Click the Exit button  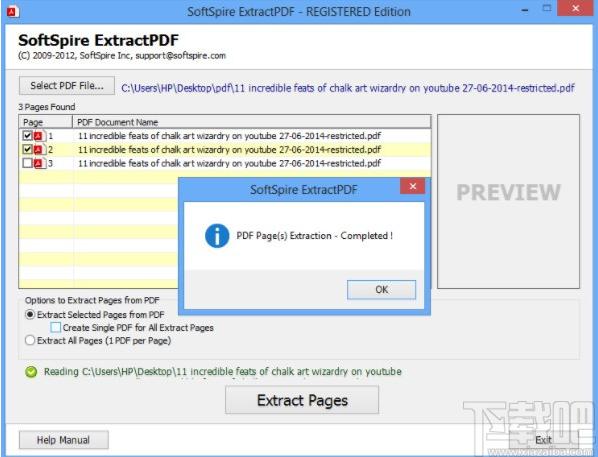[x=543, y=440]
